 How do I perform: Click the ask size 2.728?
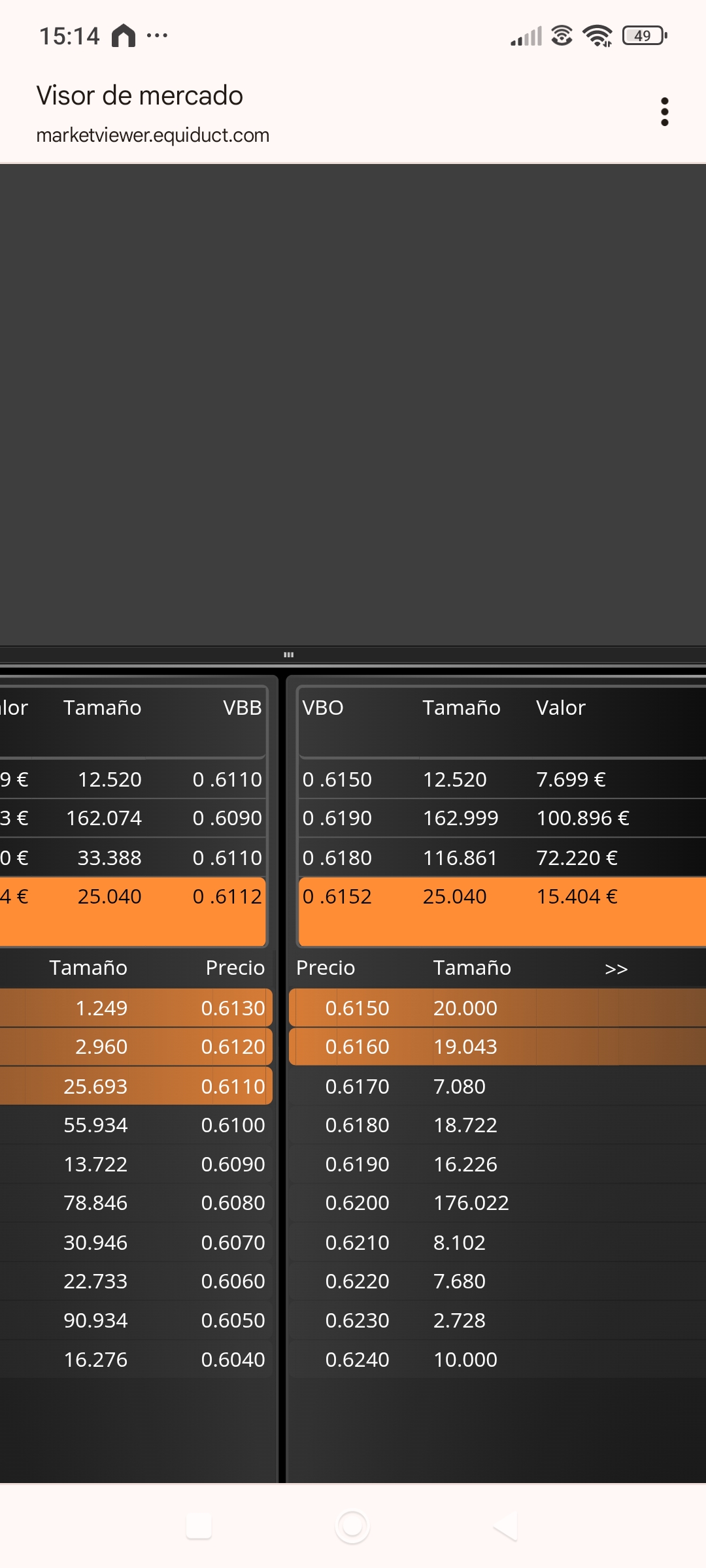coord(459,1320)
